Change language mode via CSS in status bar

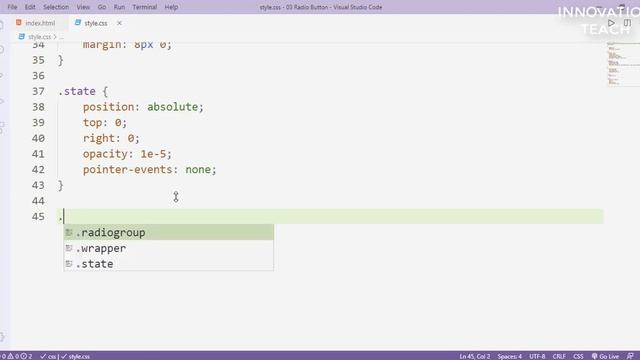[x=578, y=356]
